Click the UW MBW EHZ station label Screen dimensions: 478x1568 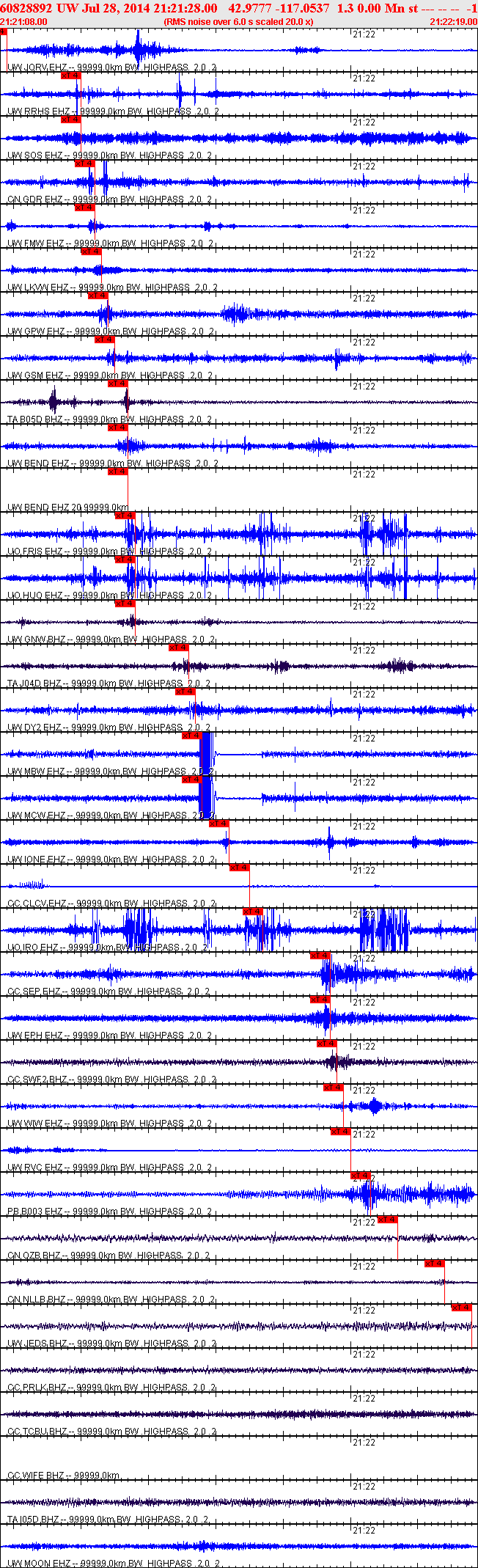[36, 772]
